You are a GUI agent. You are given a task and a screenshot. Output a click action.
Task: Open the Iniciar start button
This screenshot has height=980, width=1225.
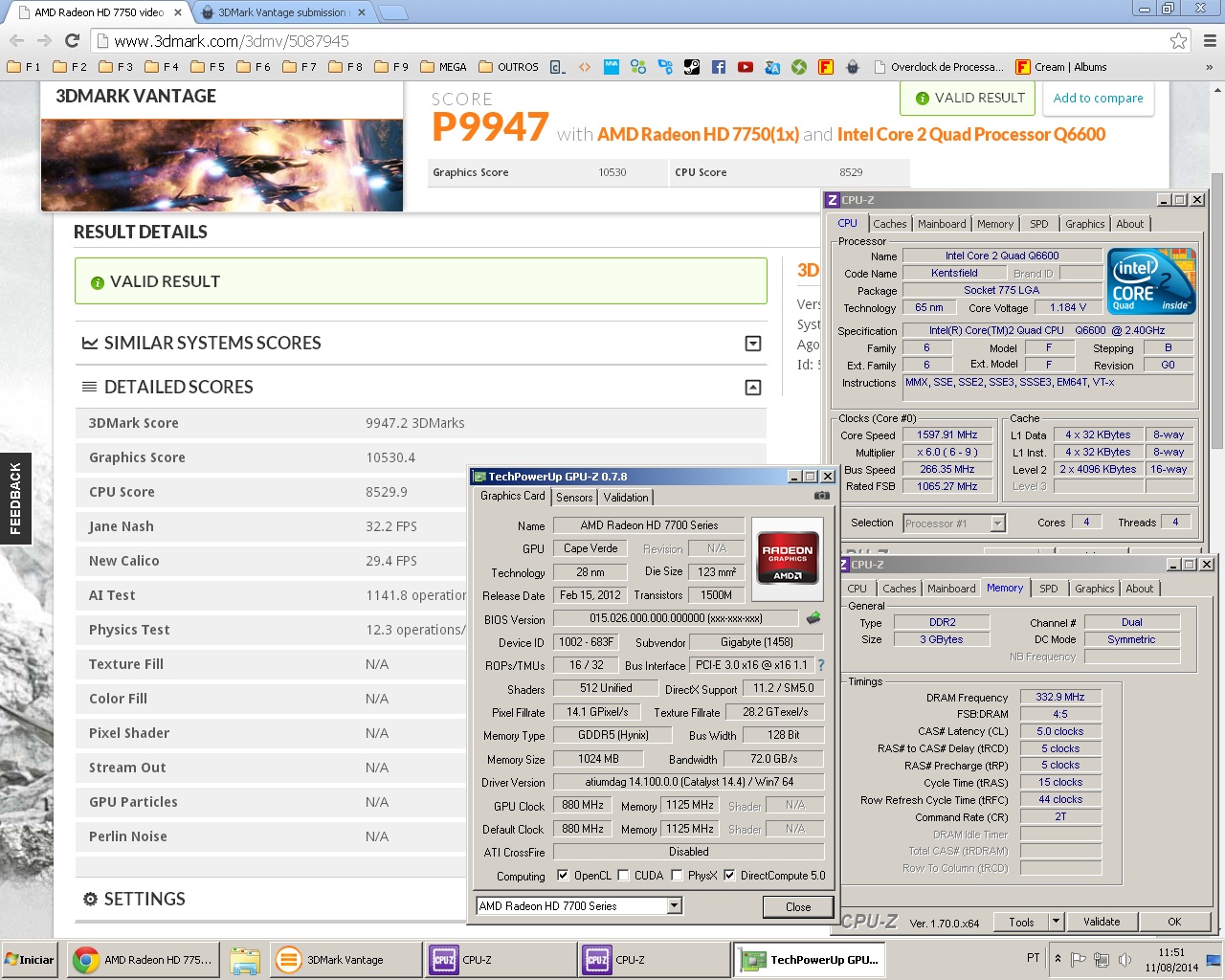31,960
